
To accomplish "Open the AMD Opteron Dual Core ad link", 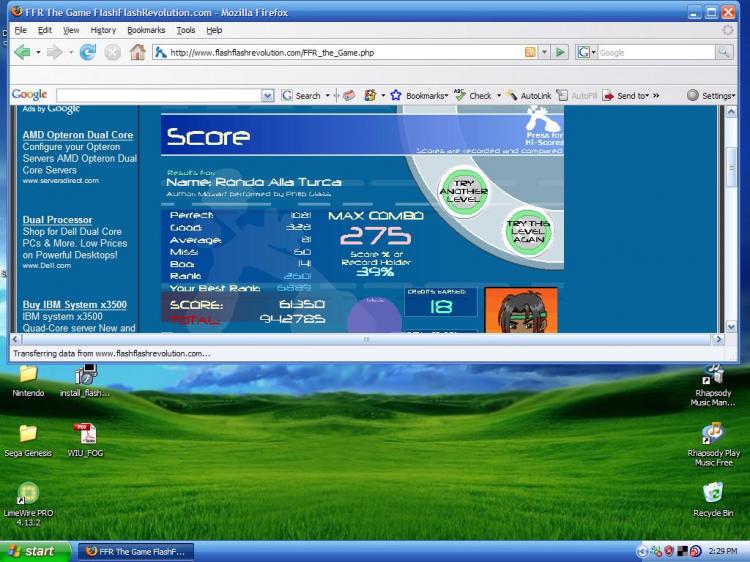I will pos(77,135).
